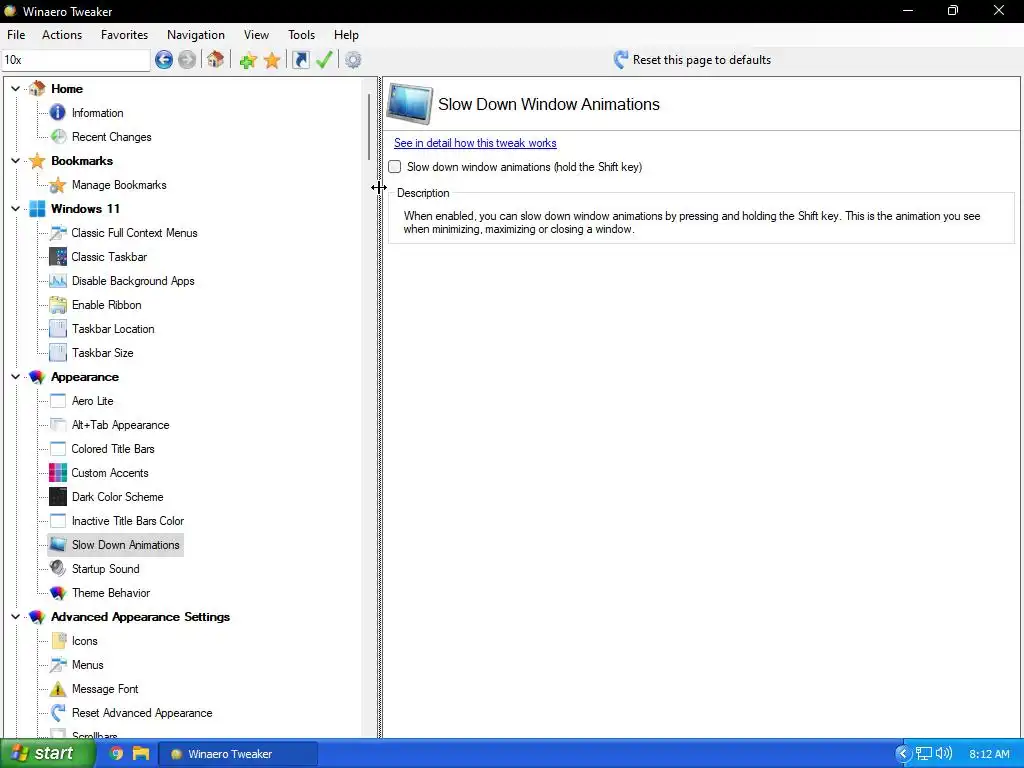The image size is (1024, 768).
Task: Open See in detail how this tweak works link
Action: [x=475, y=143]
